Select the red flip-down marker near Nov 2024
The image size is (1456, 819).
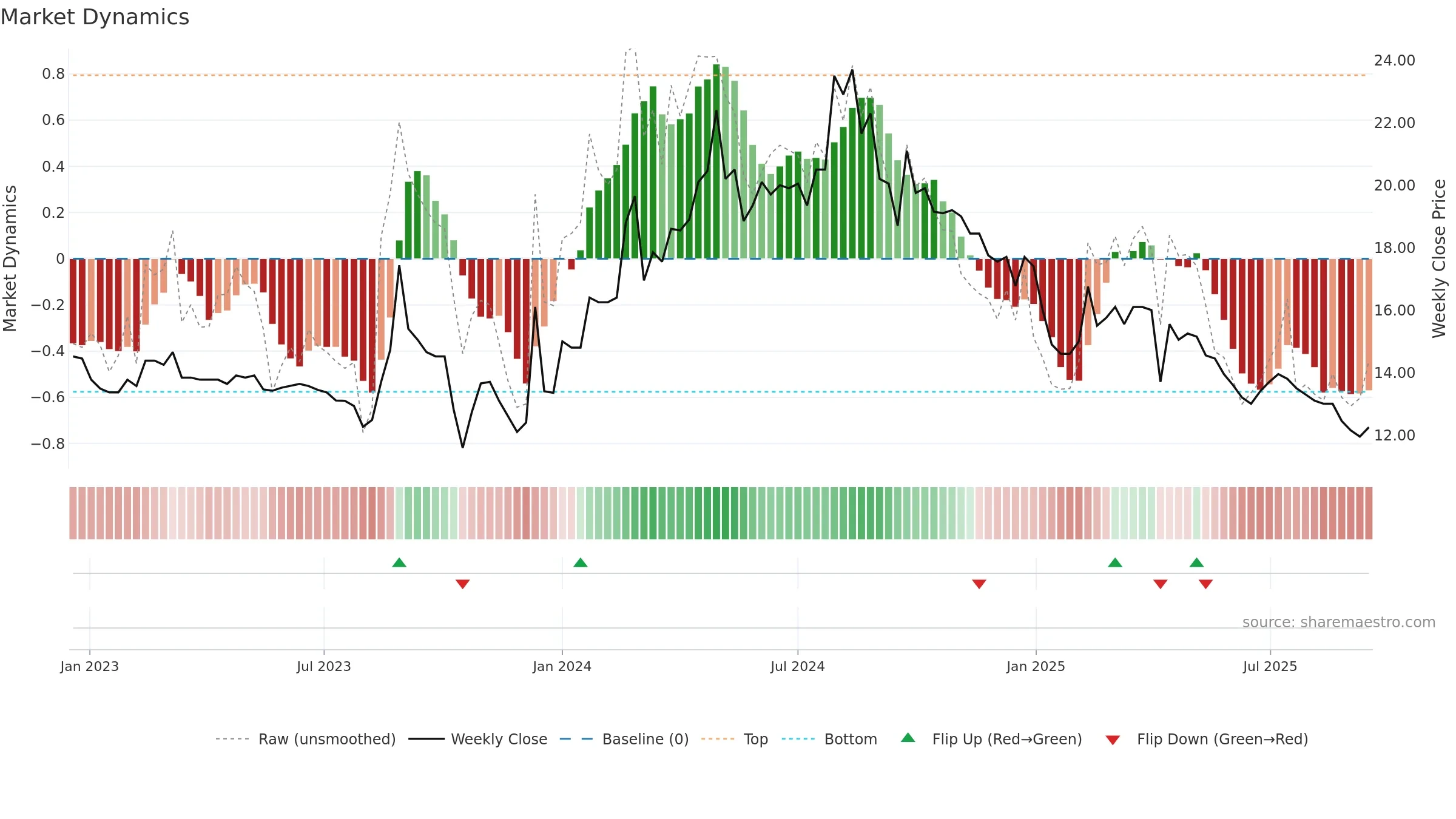[x=979, y=584]
